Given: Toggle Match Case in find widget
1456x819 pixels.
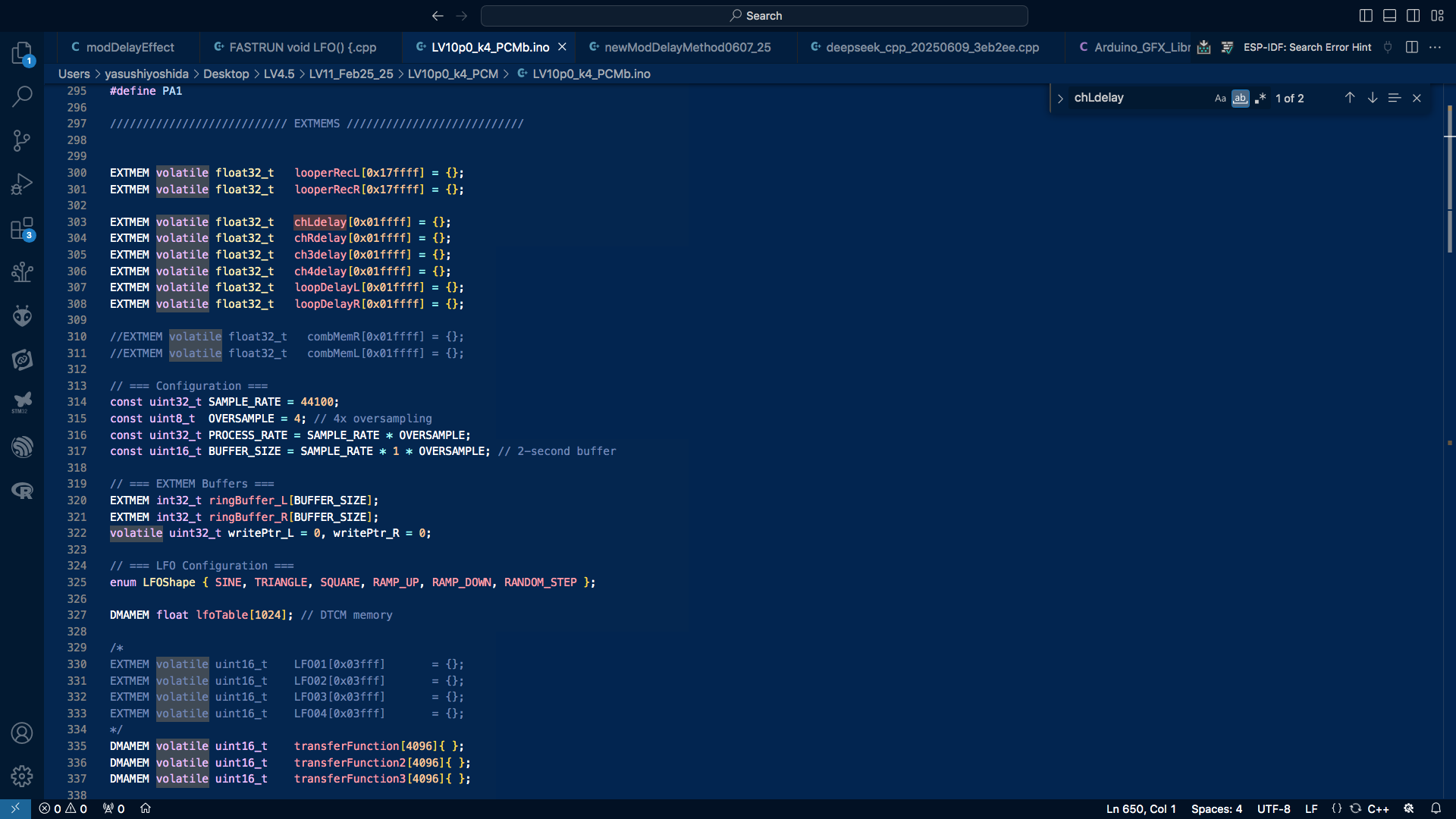Looking at the screenshot, I should 1219,99.
